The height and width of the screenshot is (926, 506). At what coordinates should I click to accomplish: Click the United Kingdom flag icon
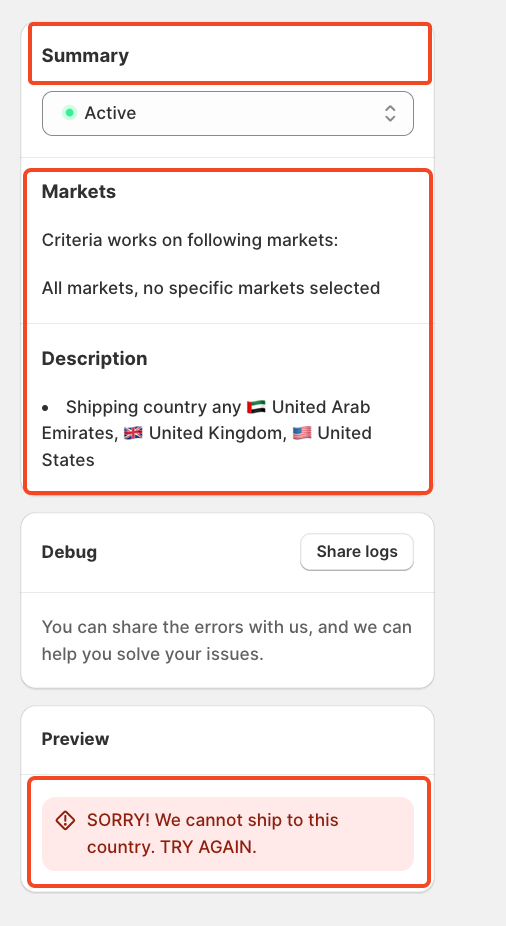click(133, 433)
